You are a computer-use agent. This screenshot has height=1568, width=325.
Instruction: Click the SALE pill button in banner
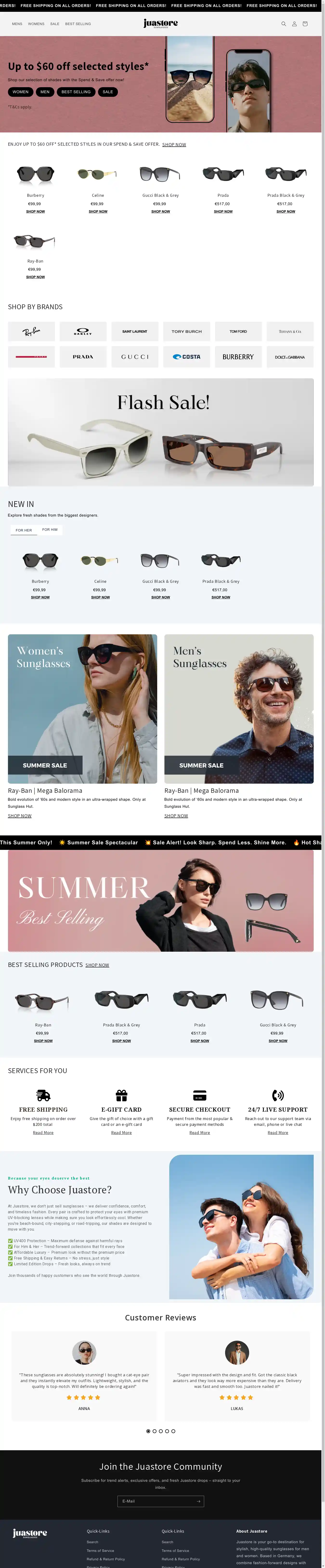pyautogui.click(x=108, y=92)
